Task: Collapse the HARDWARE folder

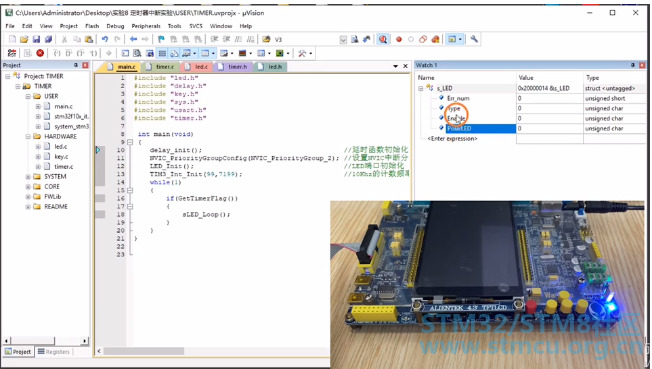Action: pyautogui.click(x=28, y=136)
